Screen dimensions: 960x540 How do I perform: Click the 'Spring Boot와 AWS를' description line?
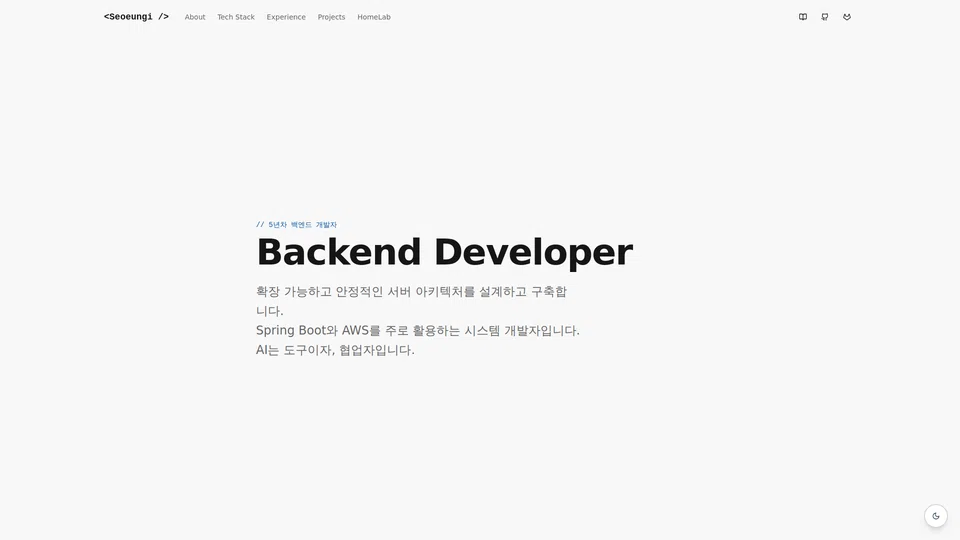tap(418, 331)
